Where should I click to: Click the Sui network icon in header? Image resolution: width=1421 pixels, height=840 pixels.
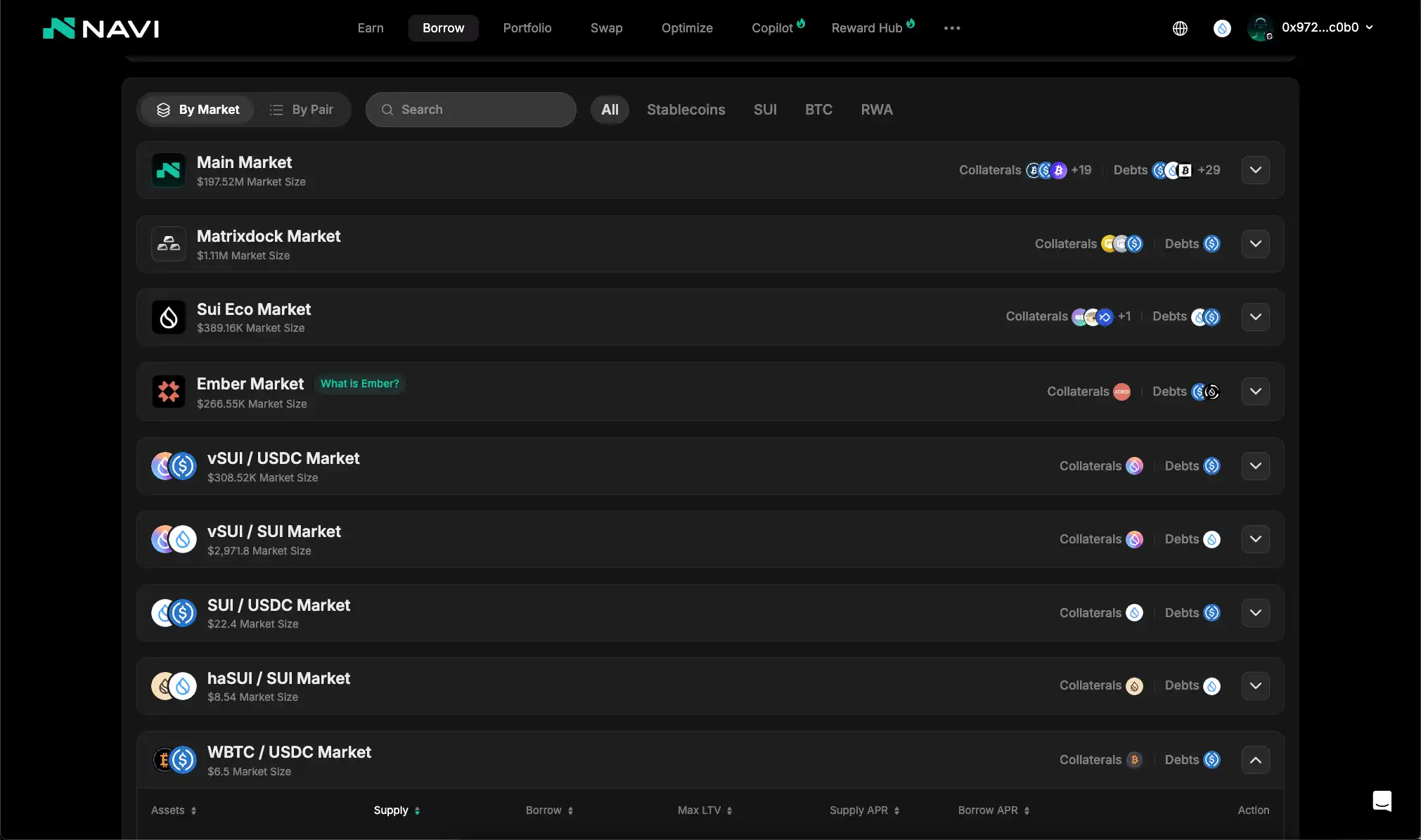click(1222, 28)
